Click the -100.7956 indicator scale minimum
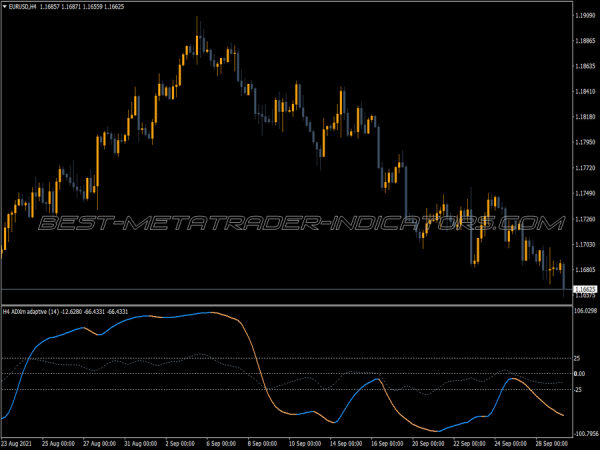The height and width of the screenshot is (450, 600). tap(586, 434)
